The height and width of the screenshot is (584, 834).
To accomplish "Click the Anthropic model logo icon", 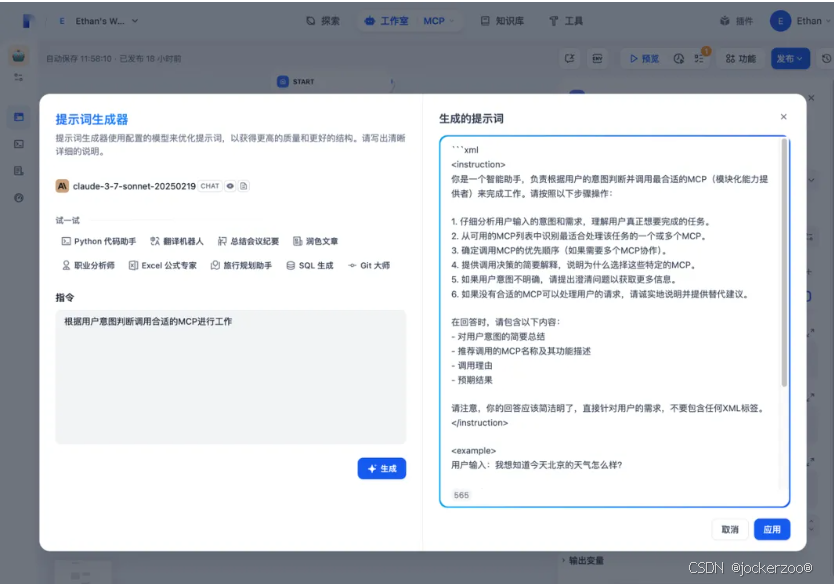I will [62, 186].
